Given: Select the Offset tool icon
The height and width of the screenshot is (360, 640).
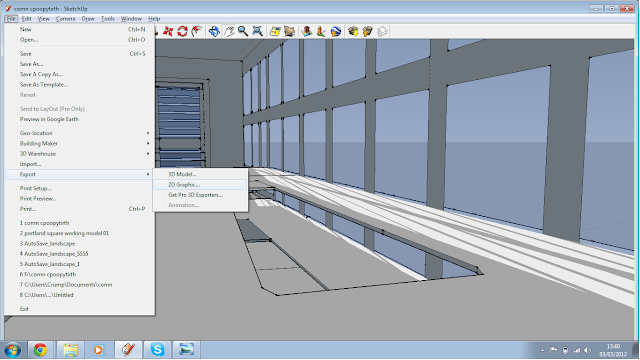Looking at the screenshot, I should click(197, 31).
